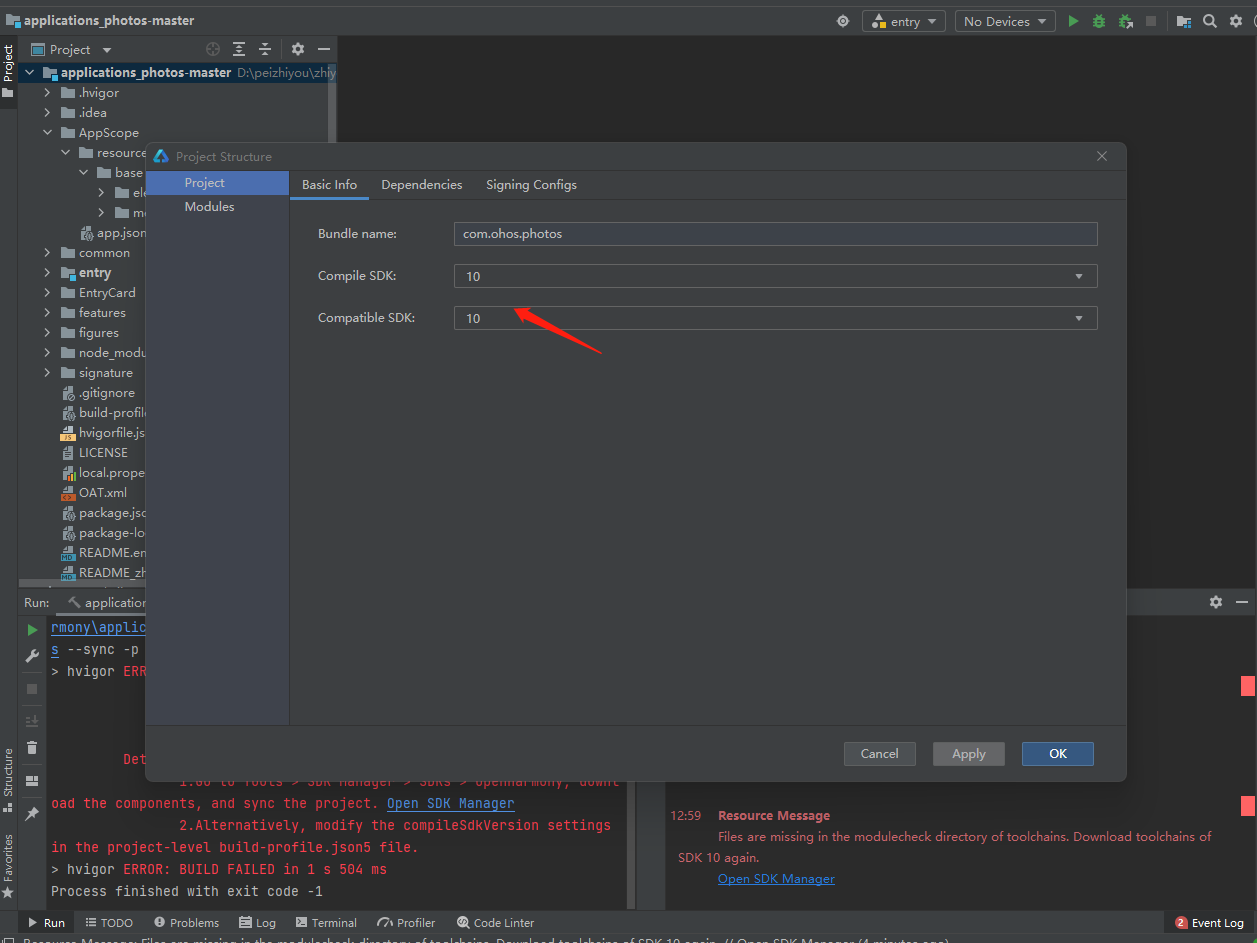1257x943 pixels.
Task: Expand the features folder
Action: coord(47,313)
